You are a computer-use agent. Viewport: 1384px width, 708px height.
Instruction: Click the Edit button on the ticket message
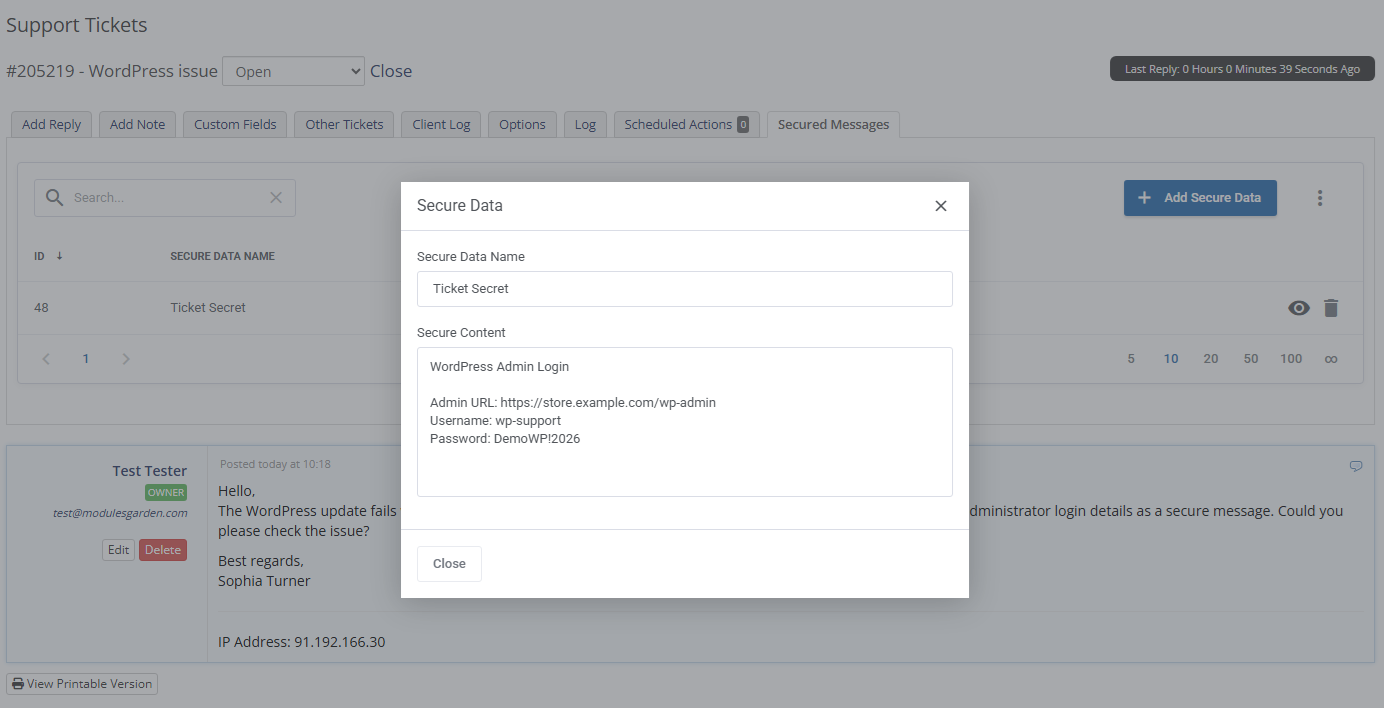118,550
